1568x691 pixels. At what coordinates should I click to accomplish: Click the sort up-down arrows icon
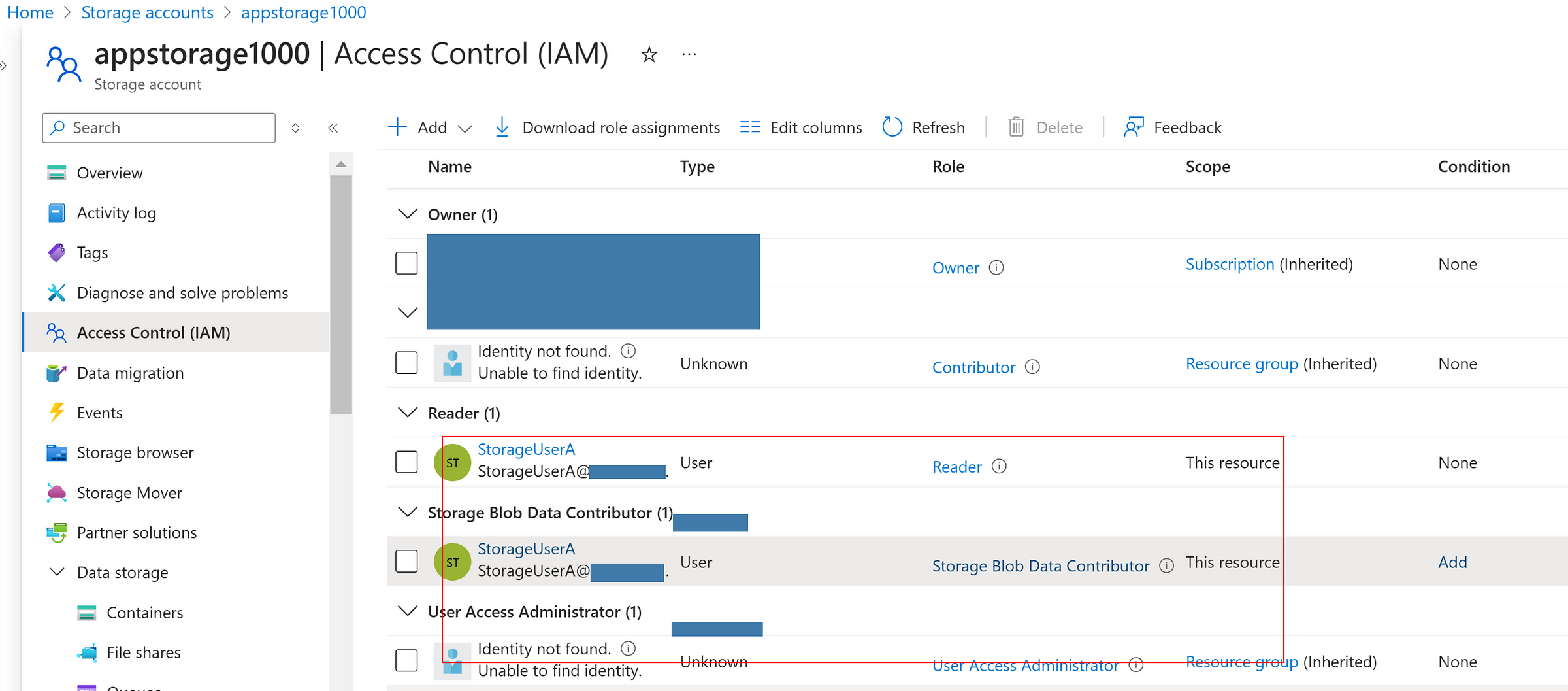[x=295, y=127]
